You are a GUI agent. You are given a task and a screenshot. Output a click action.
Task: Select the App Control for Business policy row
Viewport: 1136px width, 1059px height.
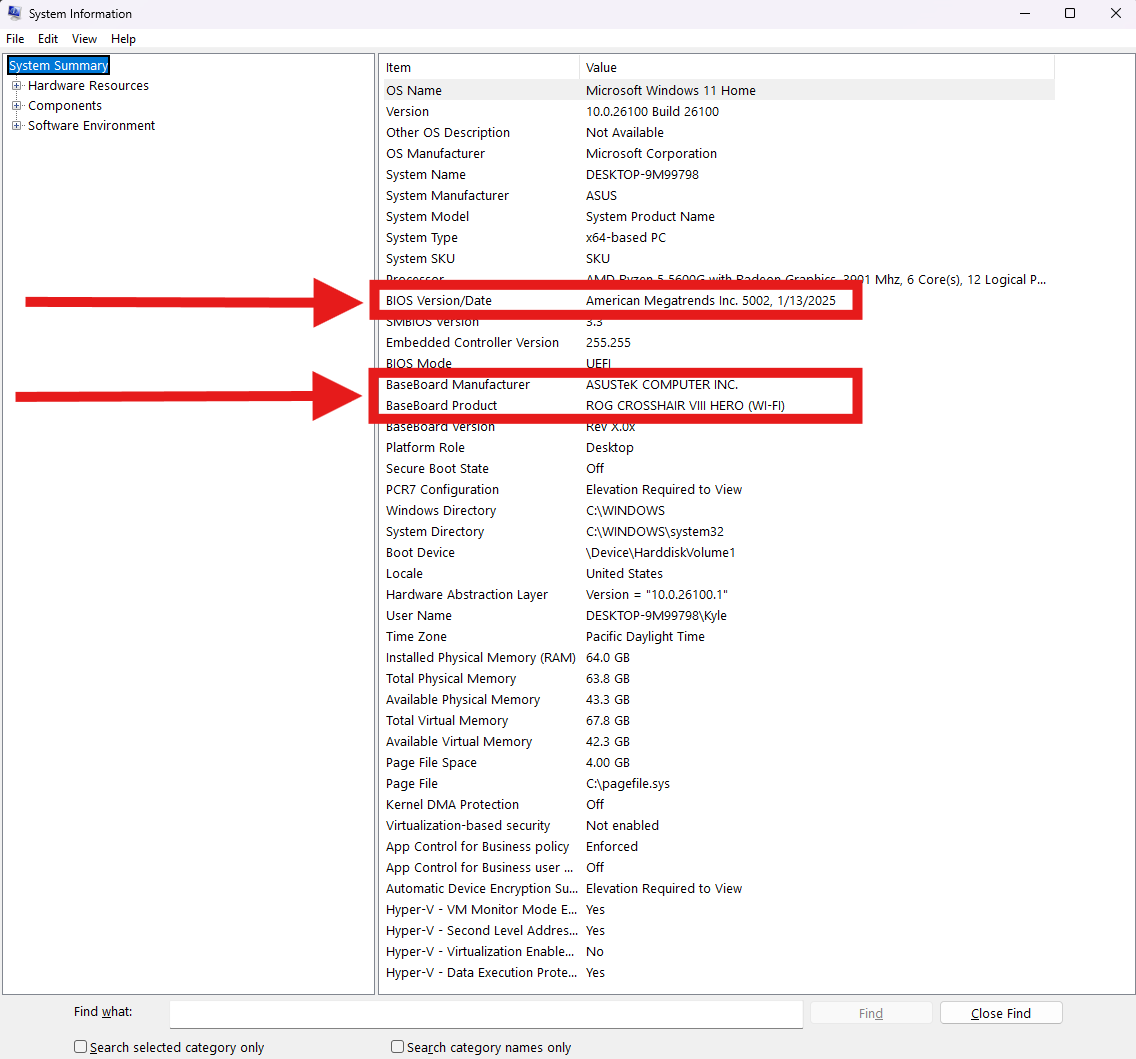click(x=718, y=847)
